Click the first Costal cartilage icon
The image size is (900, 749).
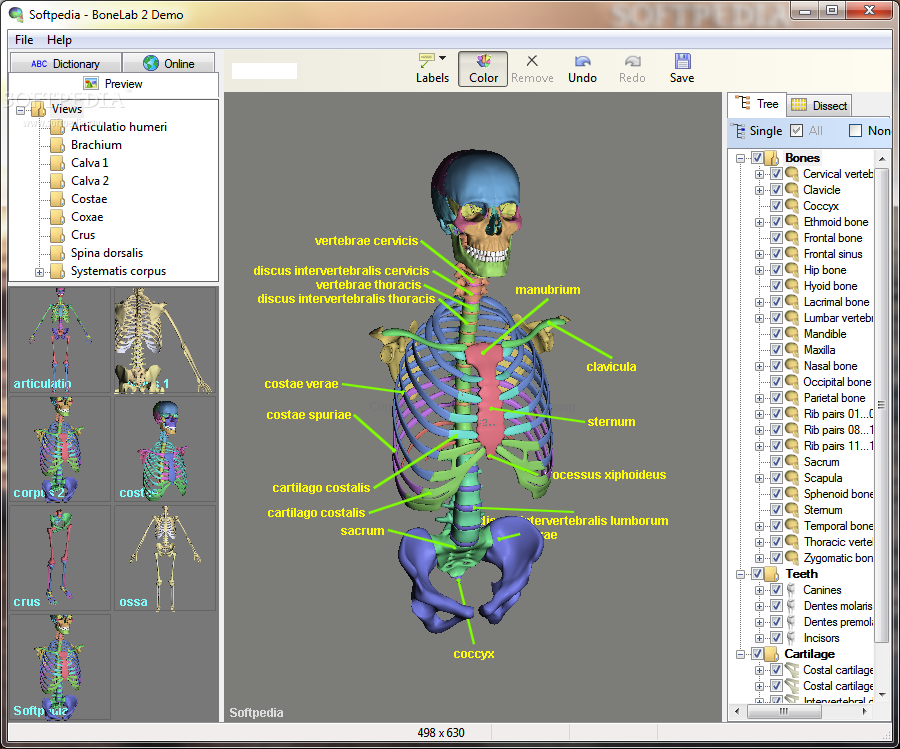[792, 670]
